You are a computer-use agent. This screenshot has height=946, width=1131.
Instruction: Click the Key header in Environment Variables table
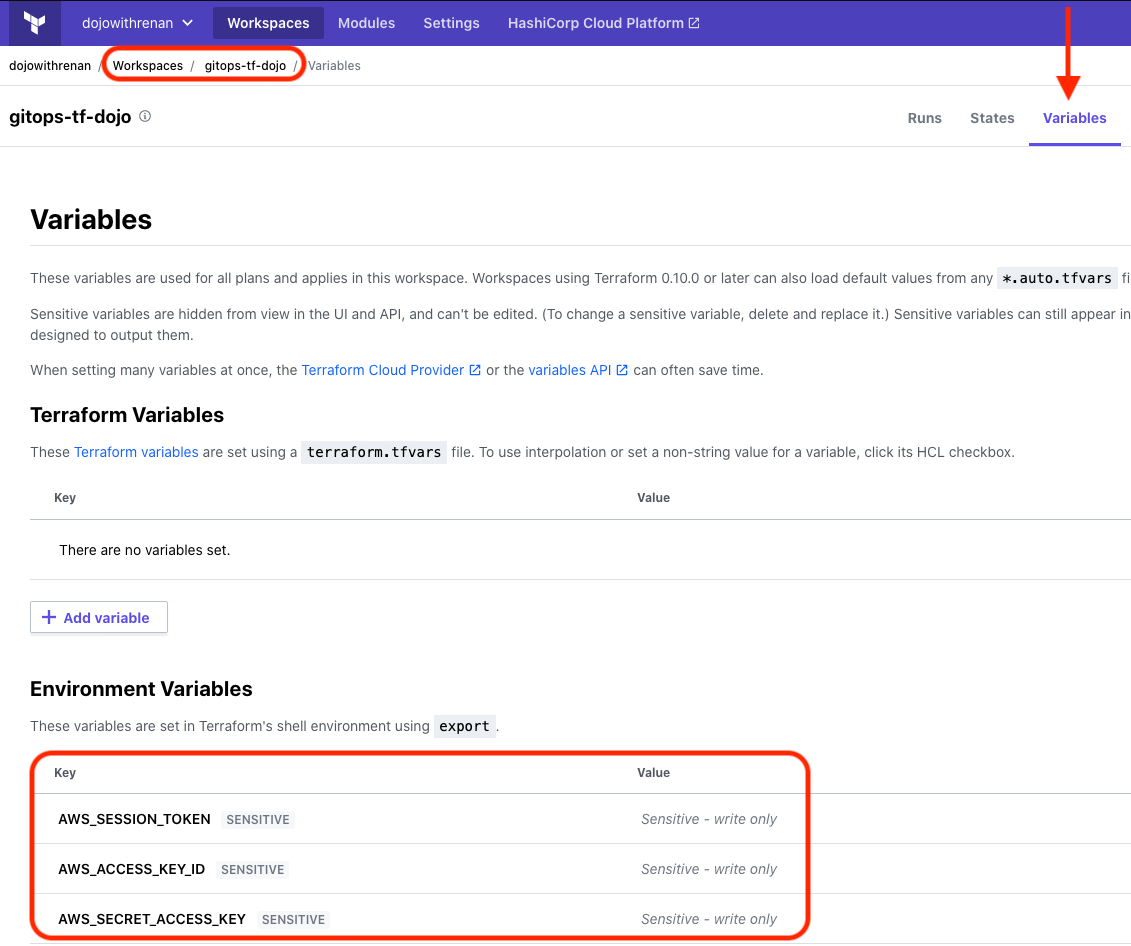pyautogui.click(x=65, y=772)
